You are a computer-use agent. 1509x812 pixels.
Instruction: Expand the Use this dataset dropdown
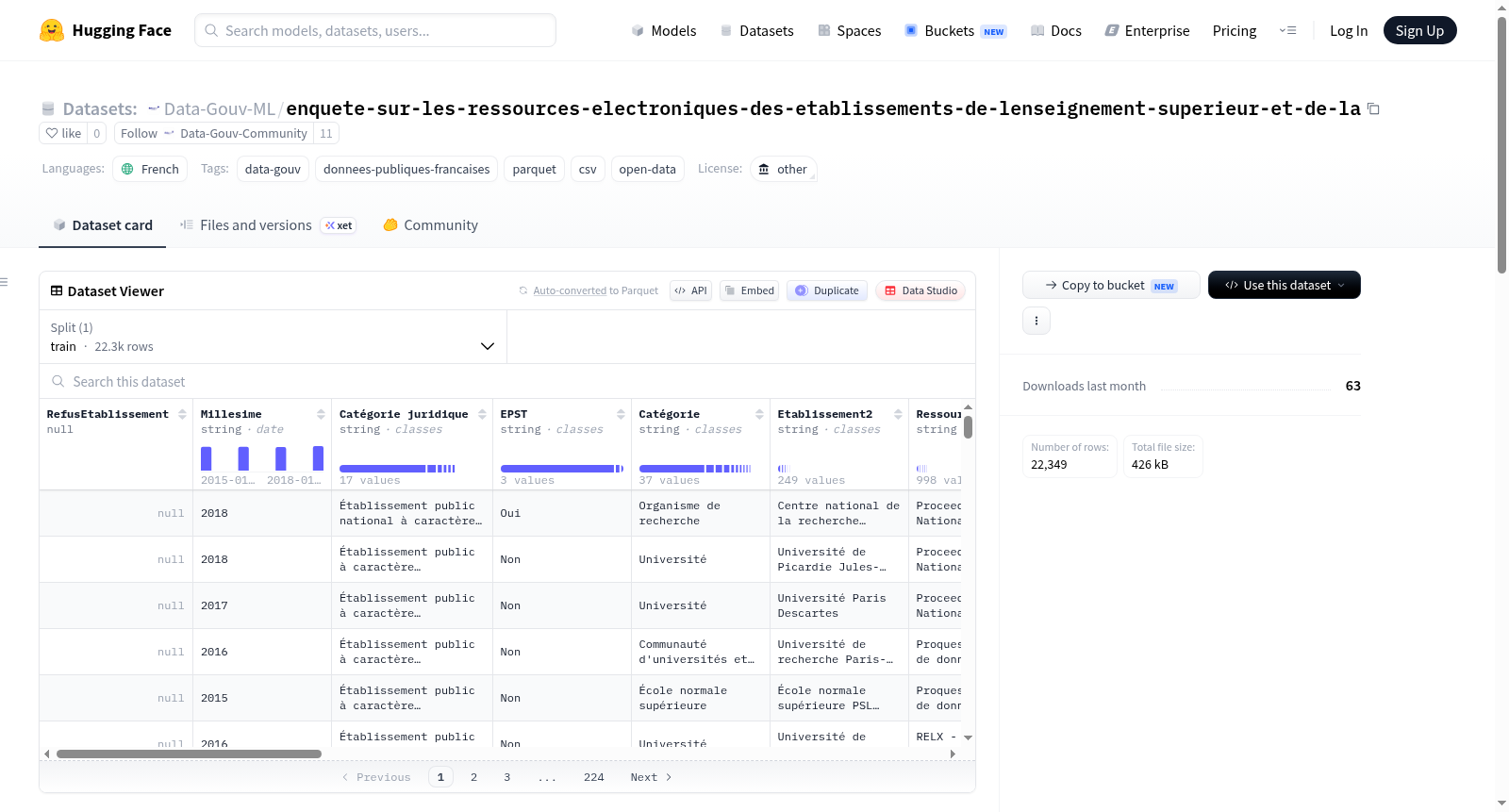click(x=1284, y=285)
